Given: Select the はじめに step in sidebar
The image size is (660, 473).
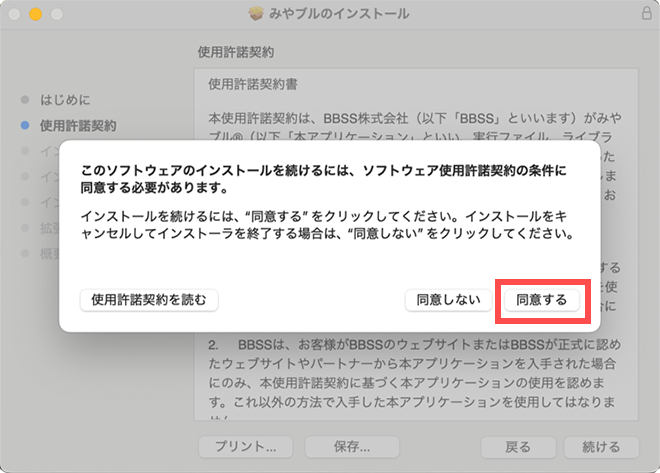Looking at the screenshot, I should (65, 100).
